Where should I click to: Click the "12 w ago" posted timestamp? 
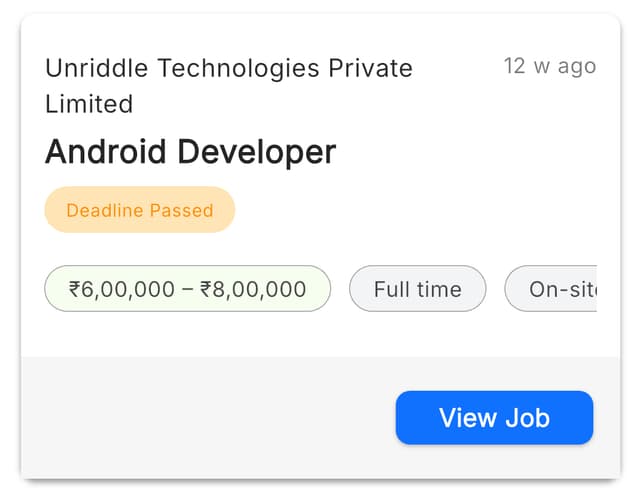(549, 66)
